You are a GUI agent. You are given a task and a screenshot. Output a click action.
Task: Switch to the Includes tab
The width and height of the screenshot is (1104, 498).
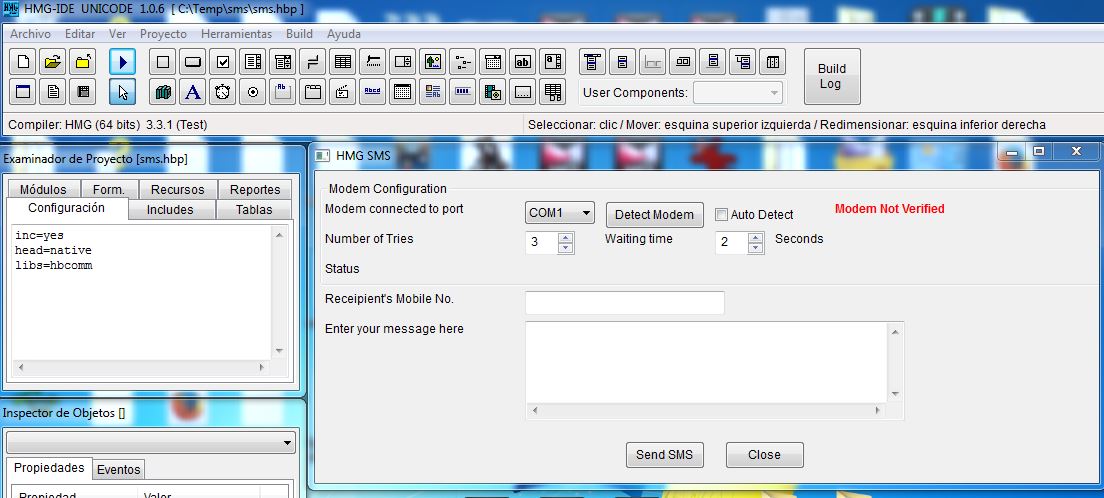(170, 210)
